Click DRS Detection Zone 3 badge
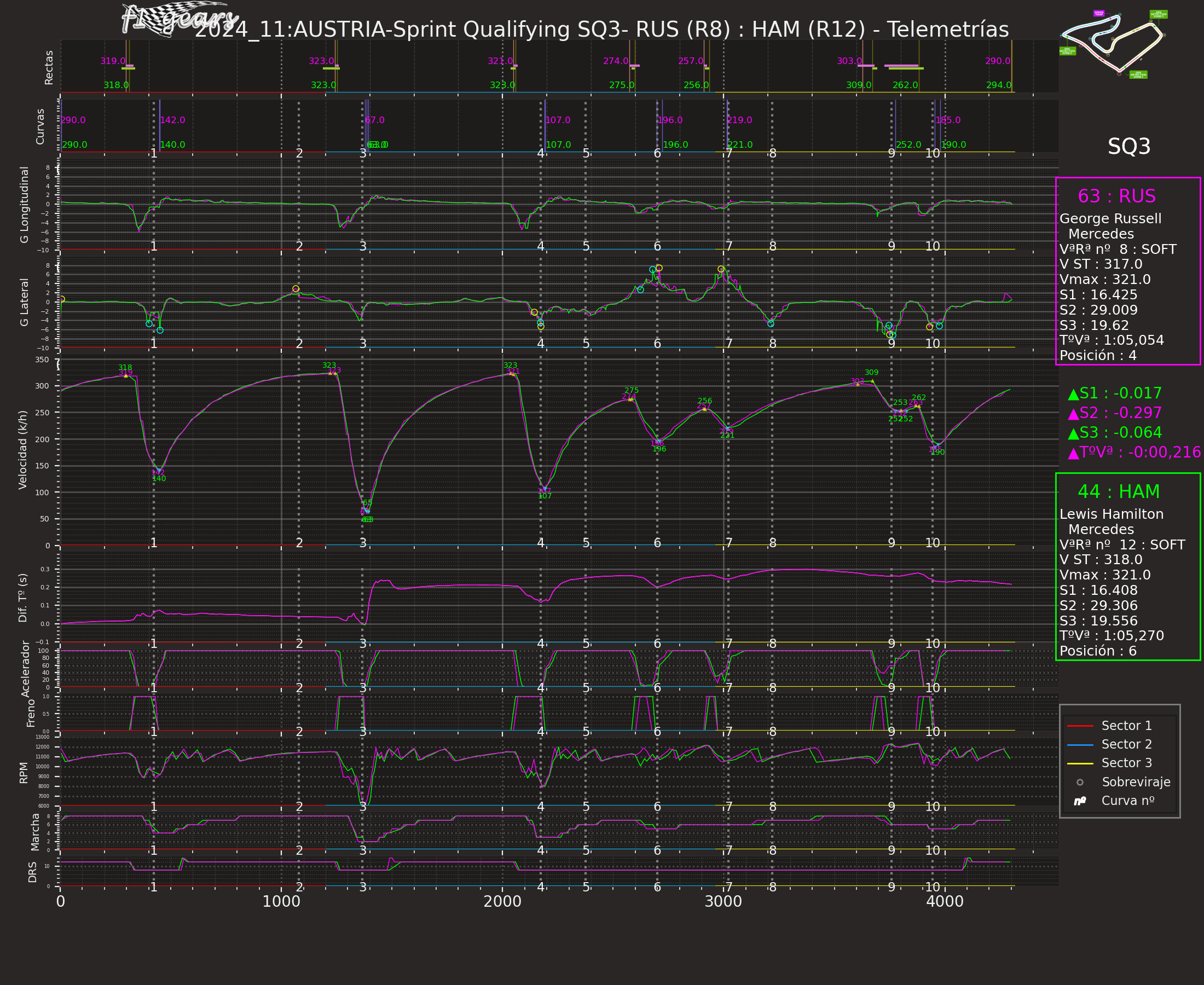Screen dimensions: 1204x985 pos(1158,14)
